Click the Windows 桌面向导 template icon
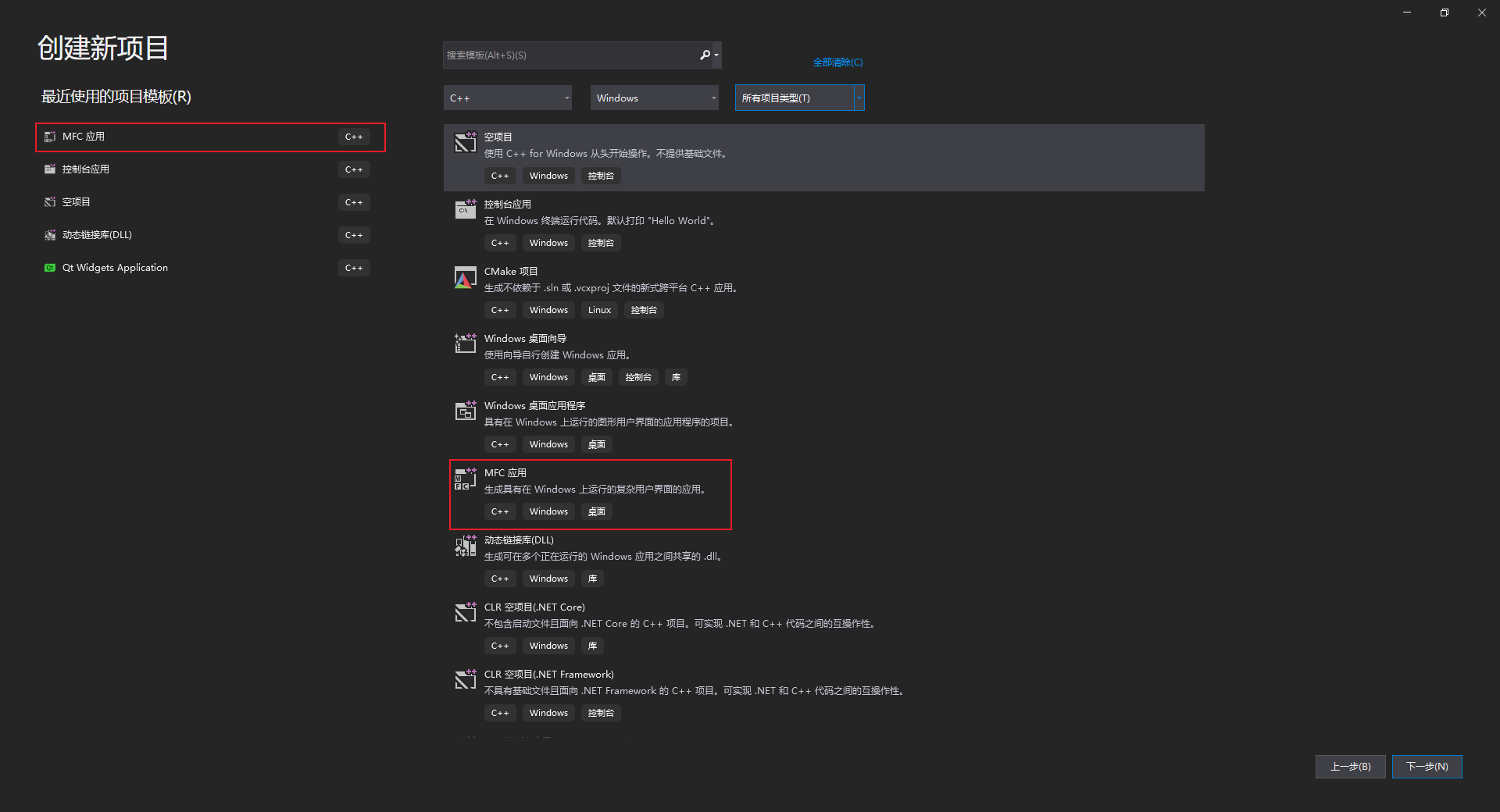This screenshot has width=1500, height=812. (466, 344)
